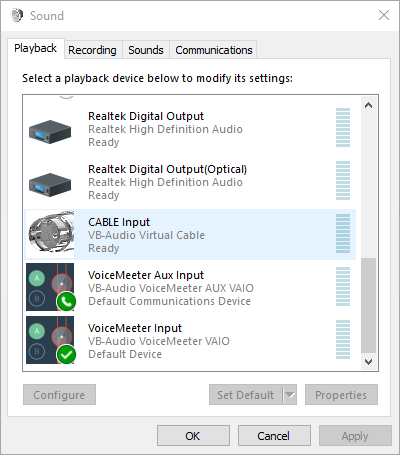The image size is (400, 455).
Task: Select the Realtek Digital Output device icon
Action: 50,131
